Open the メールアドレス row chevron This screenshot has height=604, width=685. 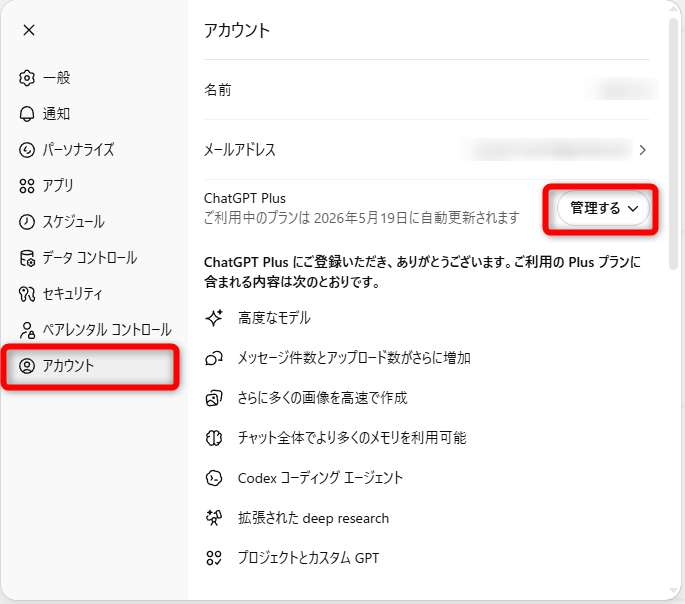642,150
